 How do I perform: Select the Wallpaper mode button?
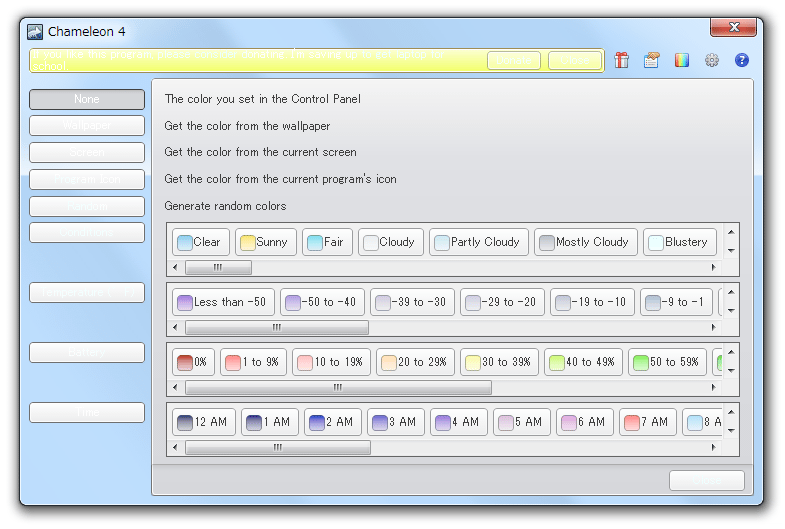click(x=87, y=126)
